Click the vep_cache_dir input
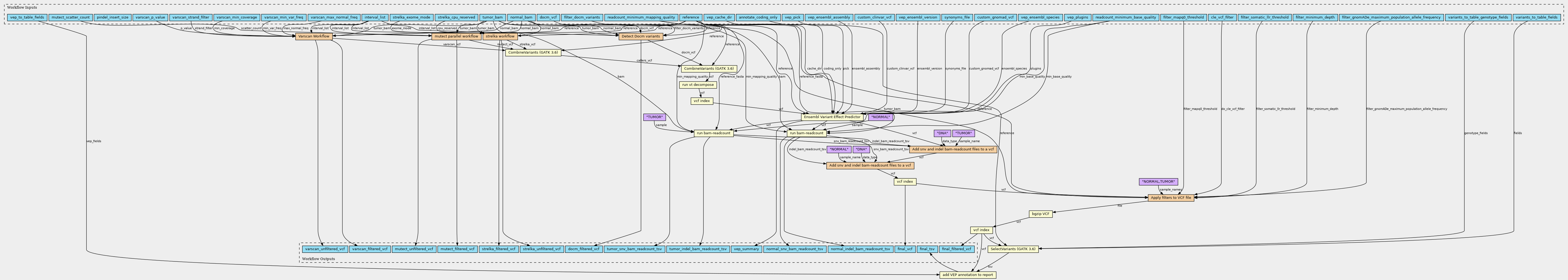The width and height of the screenshot is (1568, 280). [x=719, y=18]
